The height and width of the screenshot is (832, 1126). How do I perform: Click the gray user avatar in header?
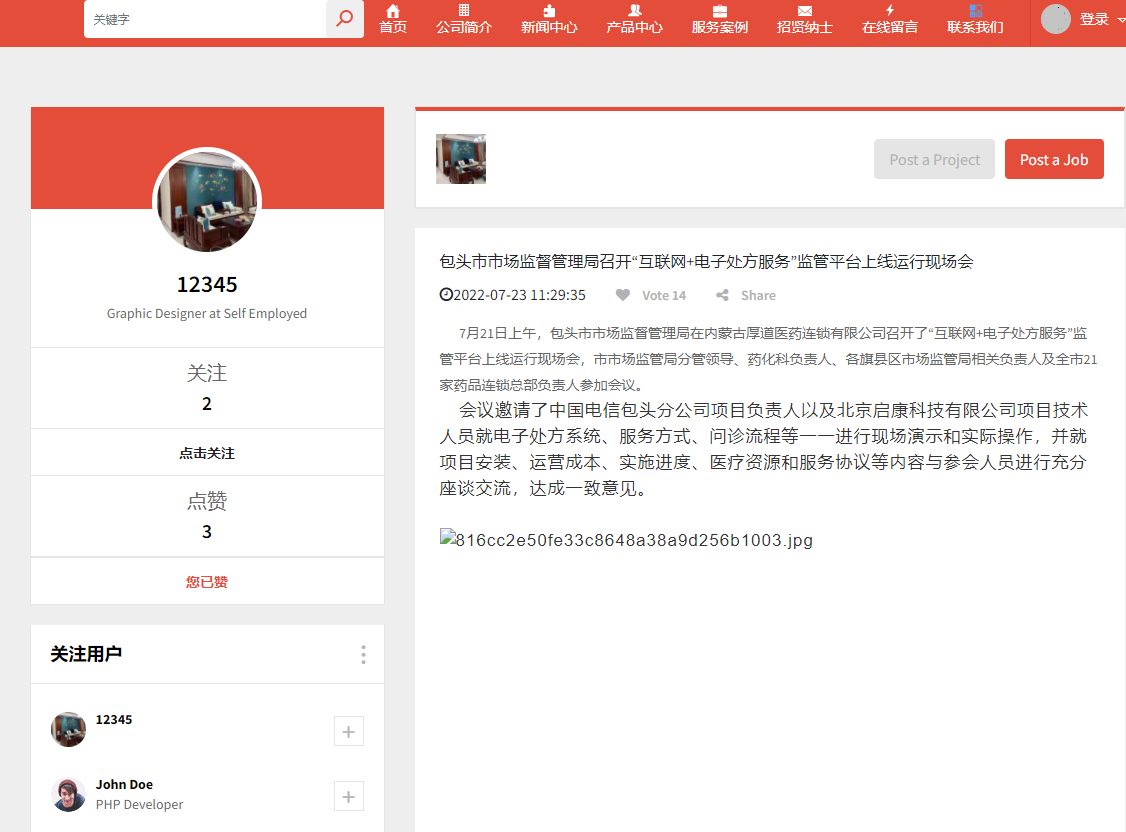point(1056,19)
